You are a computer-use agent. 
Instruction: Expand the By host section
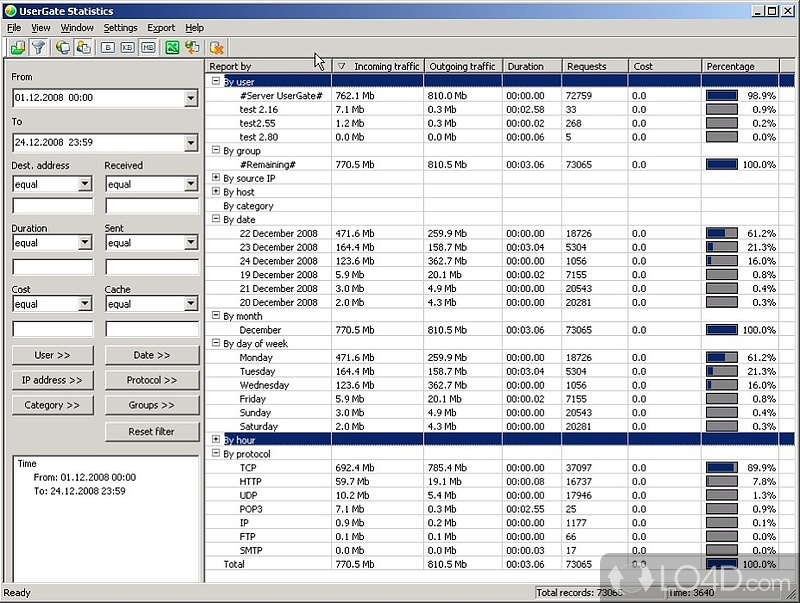pyautogui.click(x=216, y=192)
